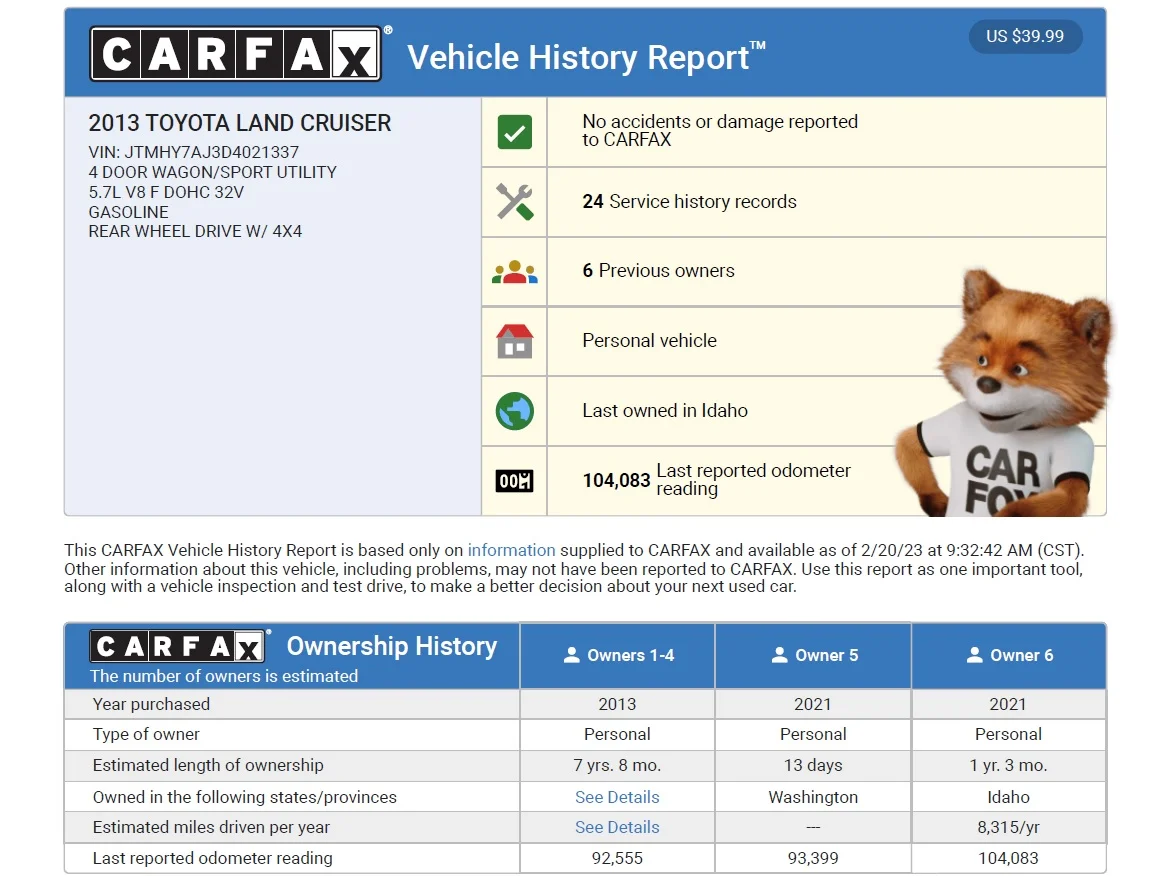The height and width of the screenshot is (876, 1167).
Task: Click the 'Ownership History' heading
Action: tap(391, 646)
